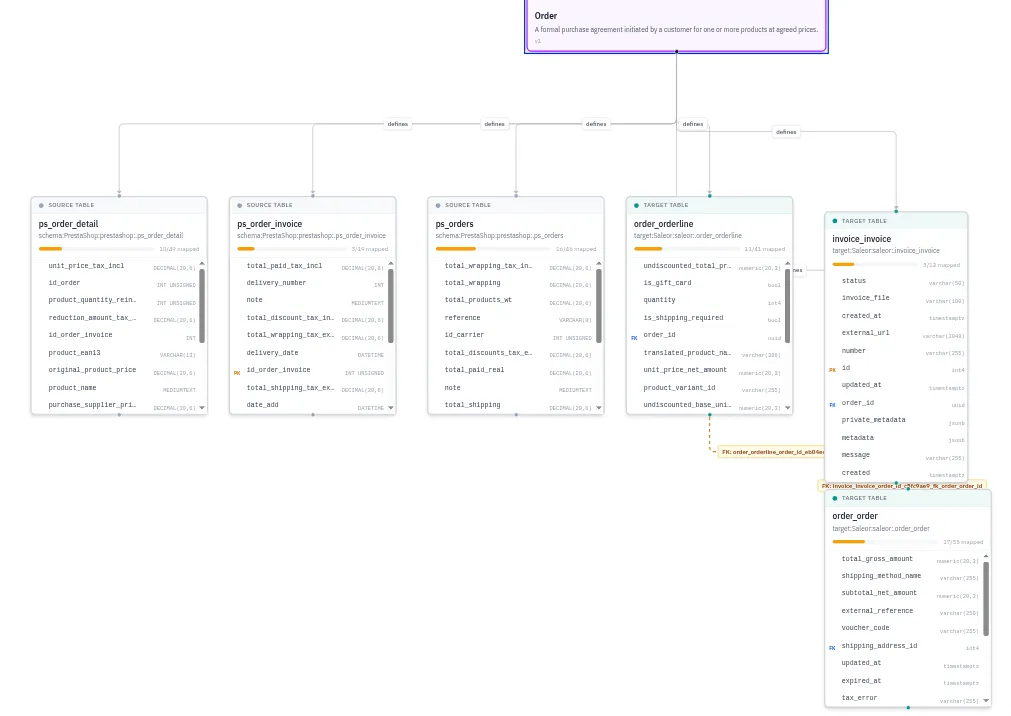Click the FK icon beside shipping_address_id in order_order

tap(832, 648)
